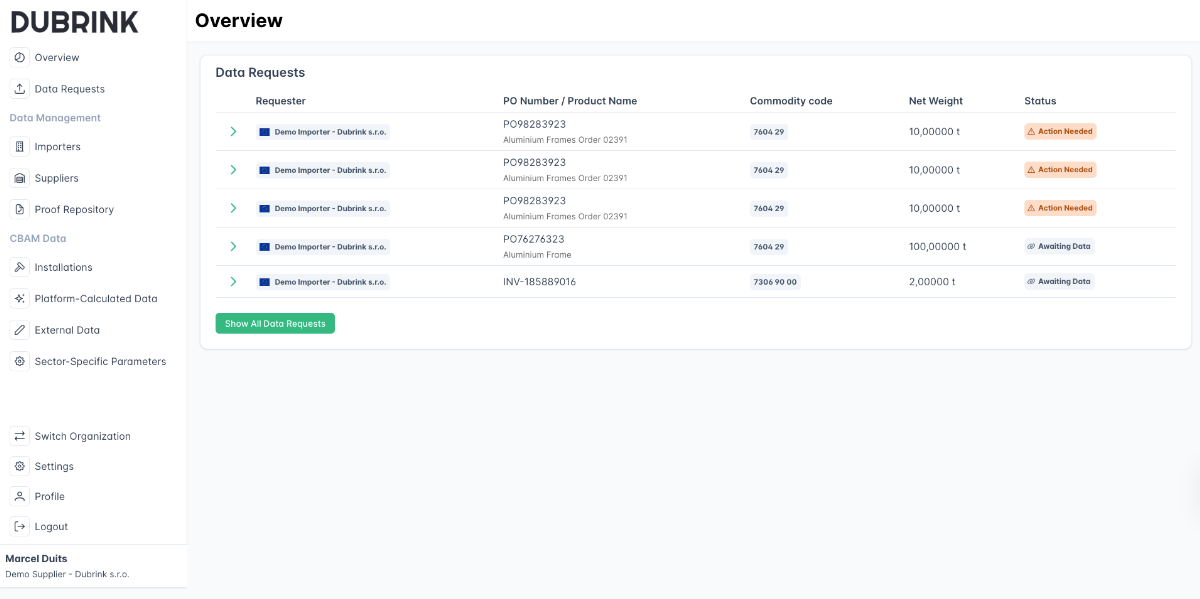Viewport: 1200px width, 599px height.
Task: Click net weight 100,00000 t
Action: pyautogui.click(x=938, y=246)
